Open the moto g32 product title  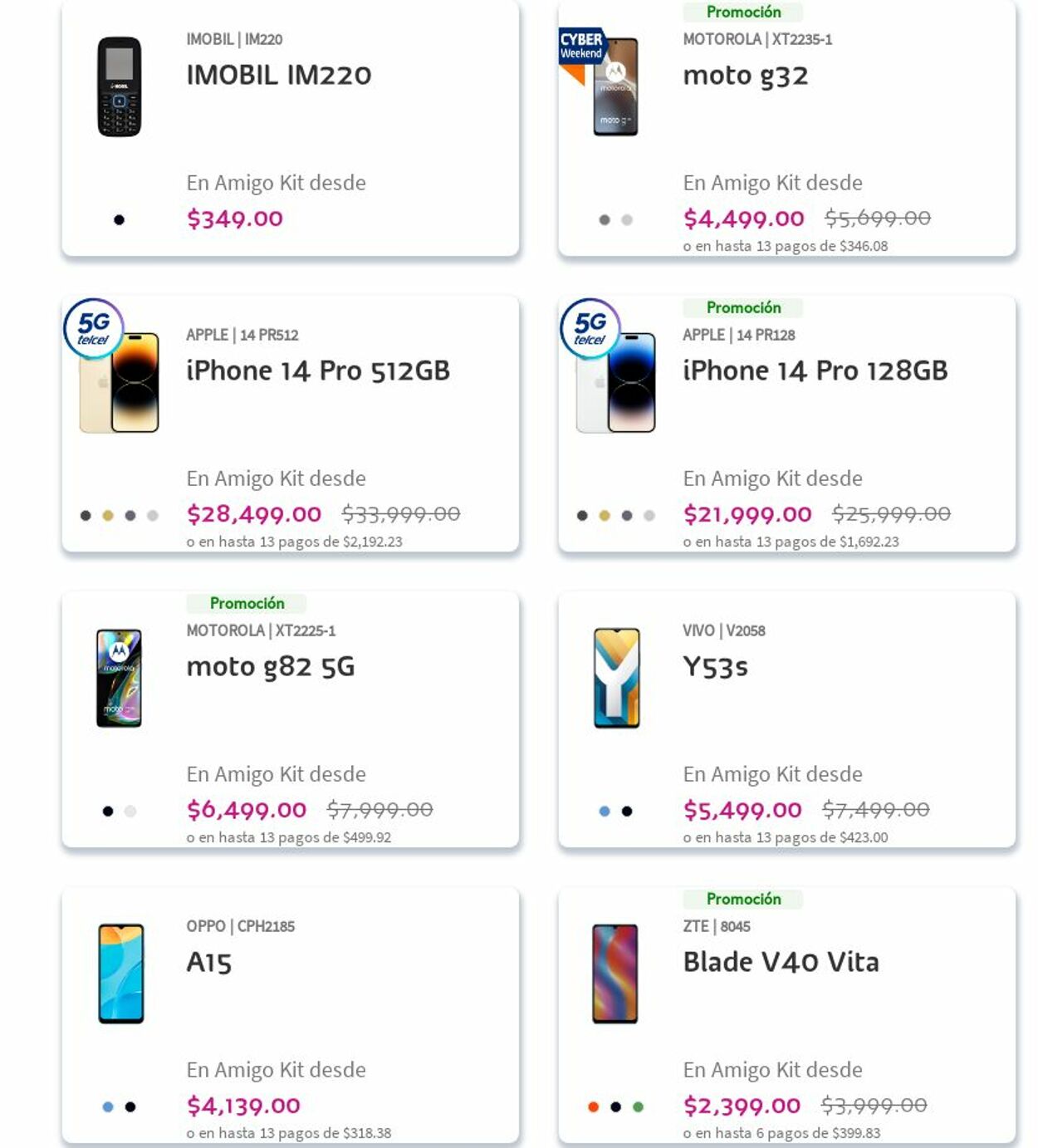(x=745, y=76)
